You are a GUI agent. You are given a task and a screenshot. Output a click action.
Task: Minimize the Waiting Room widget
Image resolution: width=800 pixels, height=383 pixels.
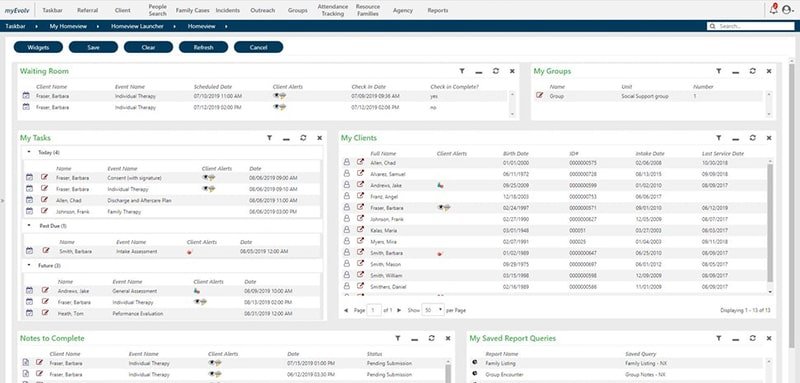[x=479, y=72]
